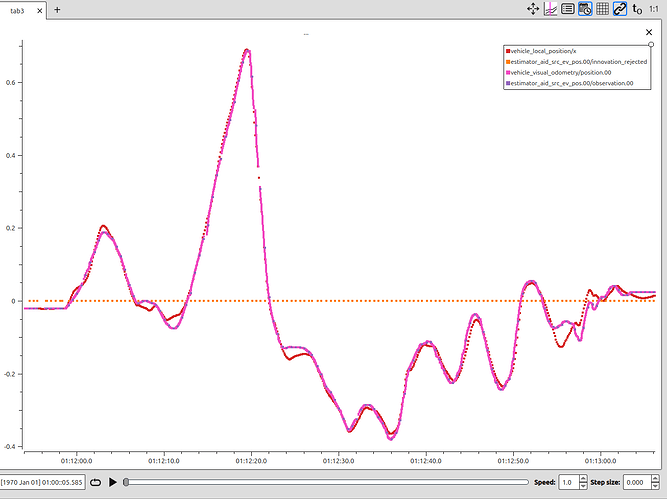Image resolution: width=667 pixels, height=499 pixels.
Task: Toggle legend visibility with the list icon
Action: (x=568, y=9)
